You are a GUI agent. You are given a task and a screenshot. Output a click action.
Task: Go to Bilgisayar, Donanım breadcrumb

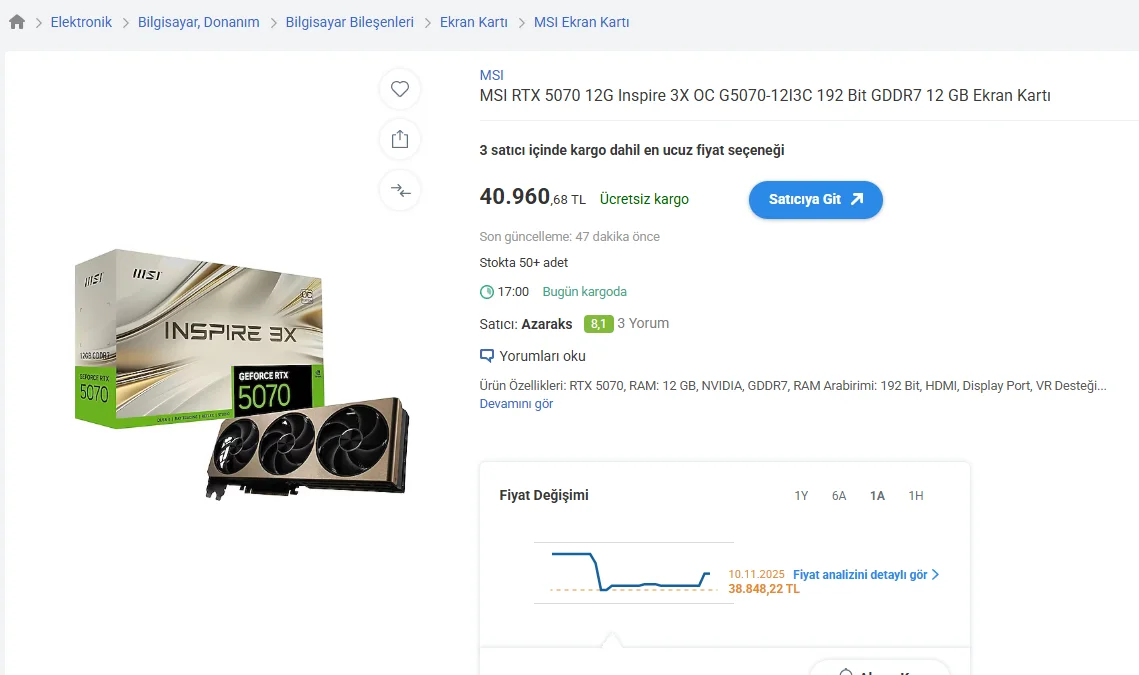pos(198,22)
